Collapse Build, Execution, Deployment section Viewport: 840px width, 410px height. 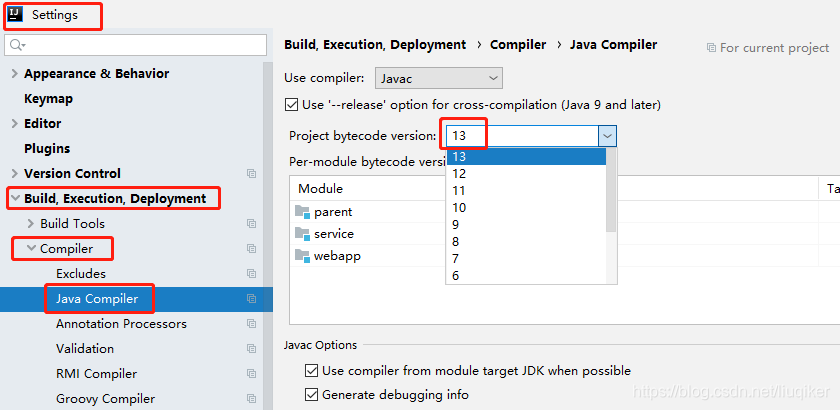pyautogui.click(x=14, y=199)
